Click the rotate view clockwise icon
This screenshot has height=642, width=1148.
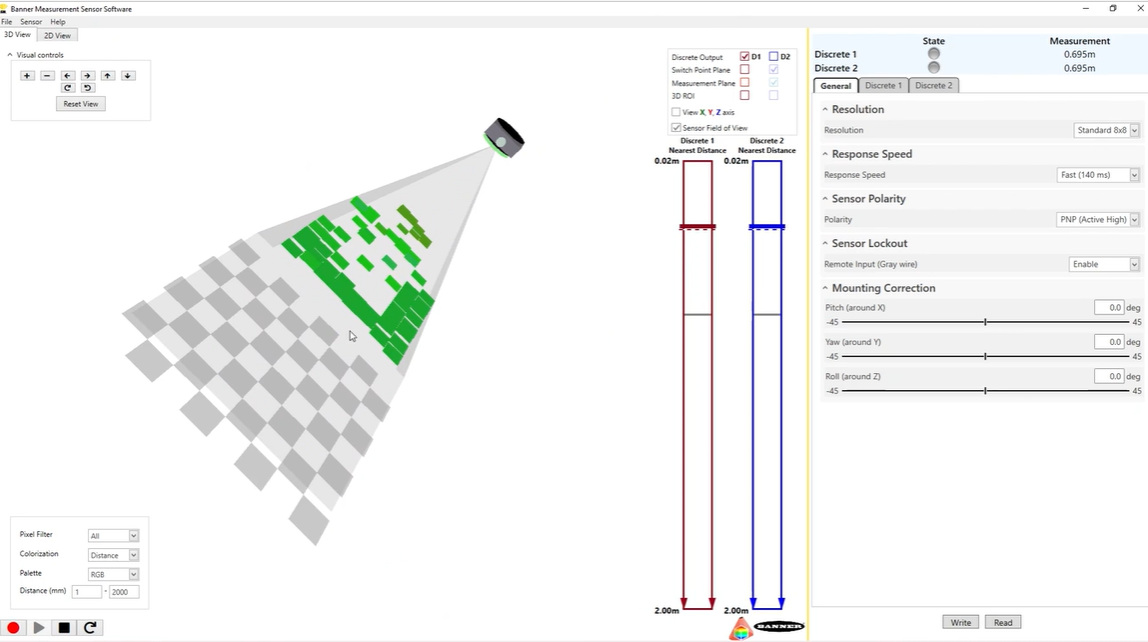pos(68,87)
